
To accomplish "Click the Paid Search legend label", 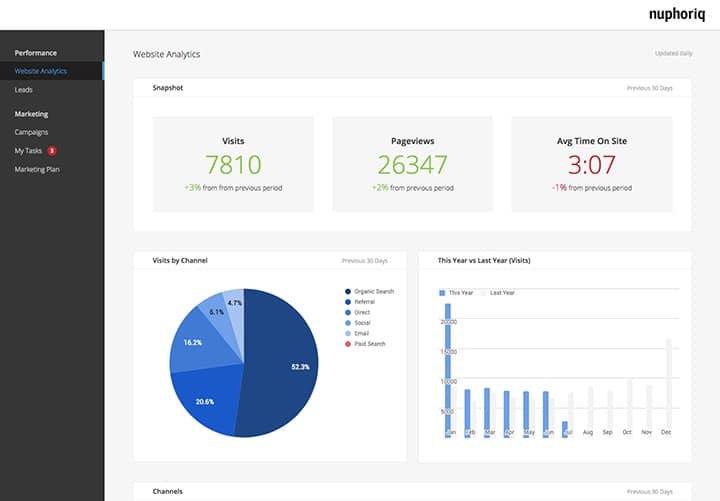I will tap(370, 344).
